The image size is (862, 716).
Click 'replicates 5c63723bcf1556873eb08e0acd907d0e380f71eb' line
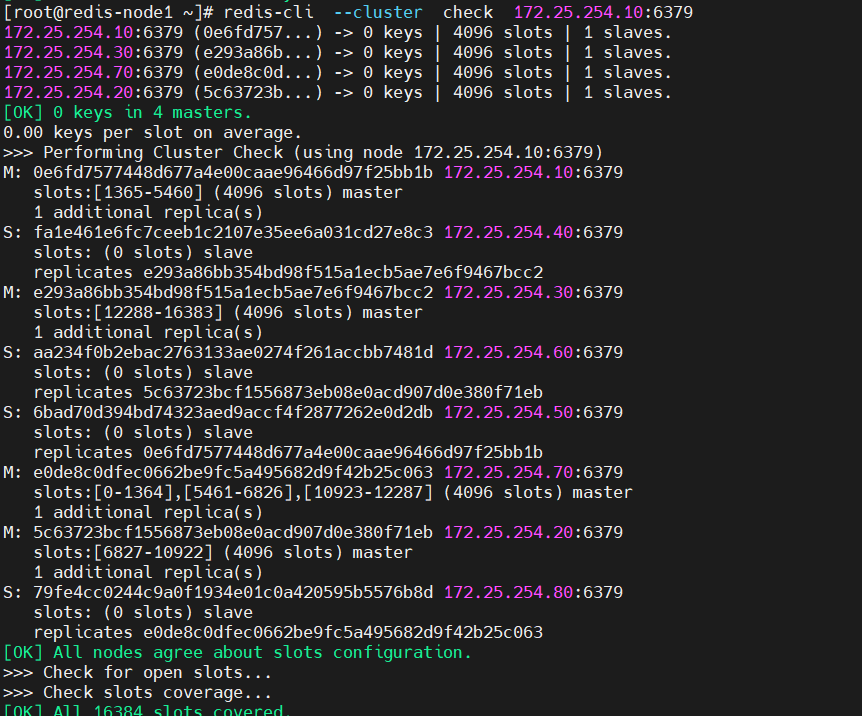pyautogui.click(x=288, y=393)
